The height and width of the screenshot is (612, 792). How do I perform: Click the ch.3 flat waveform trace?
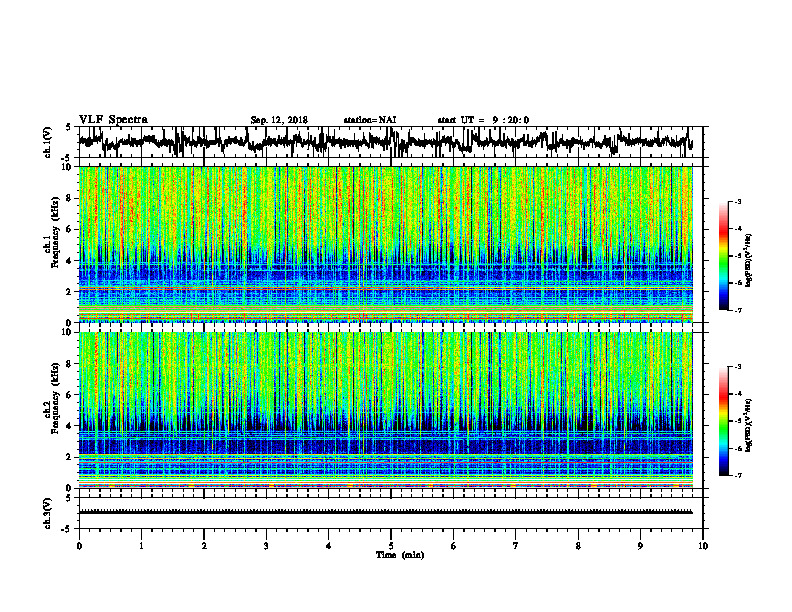pyautogui.click(x=386, y=512)
